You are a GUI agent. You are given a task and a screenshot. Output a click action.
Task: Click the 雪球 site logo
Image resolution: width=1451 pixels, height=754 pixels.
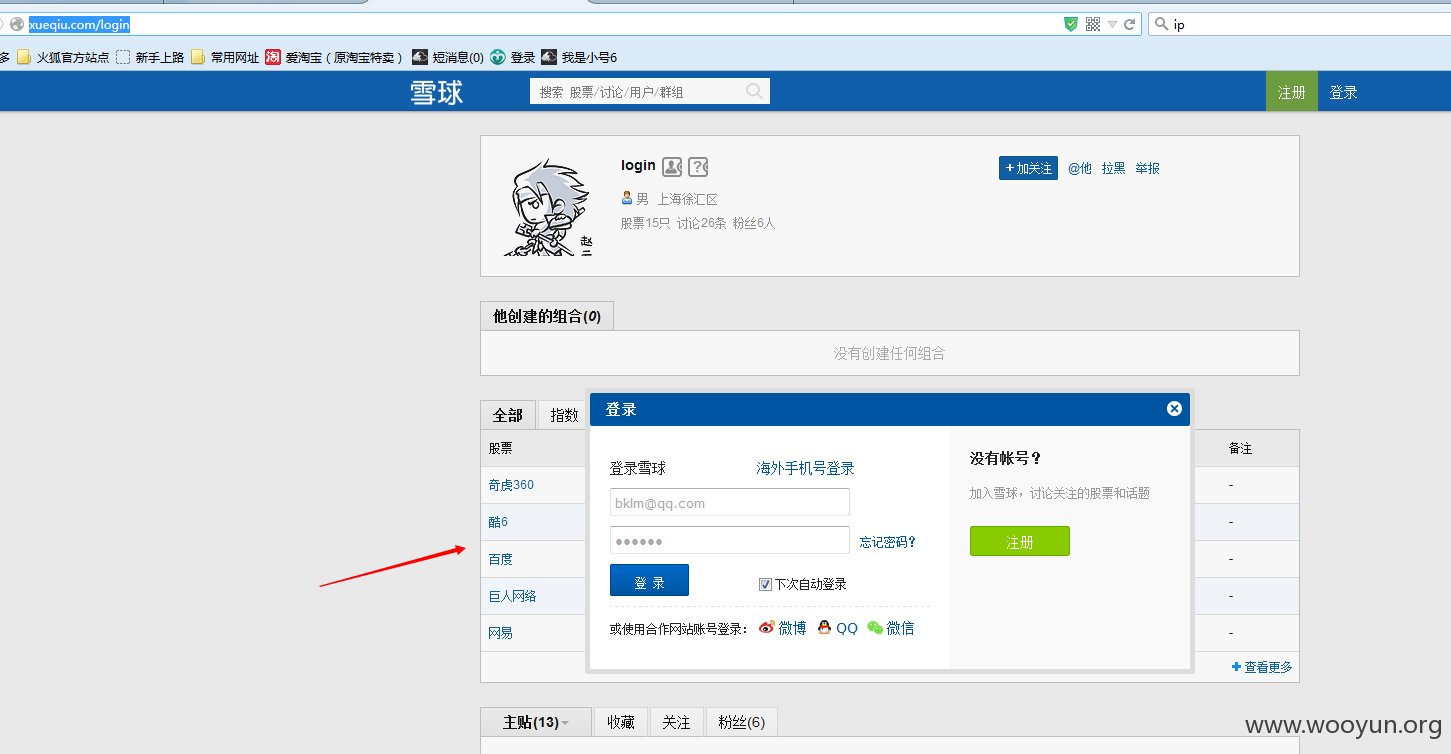pos(437,92)
